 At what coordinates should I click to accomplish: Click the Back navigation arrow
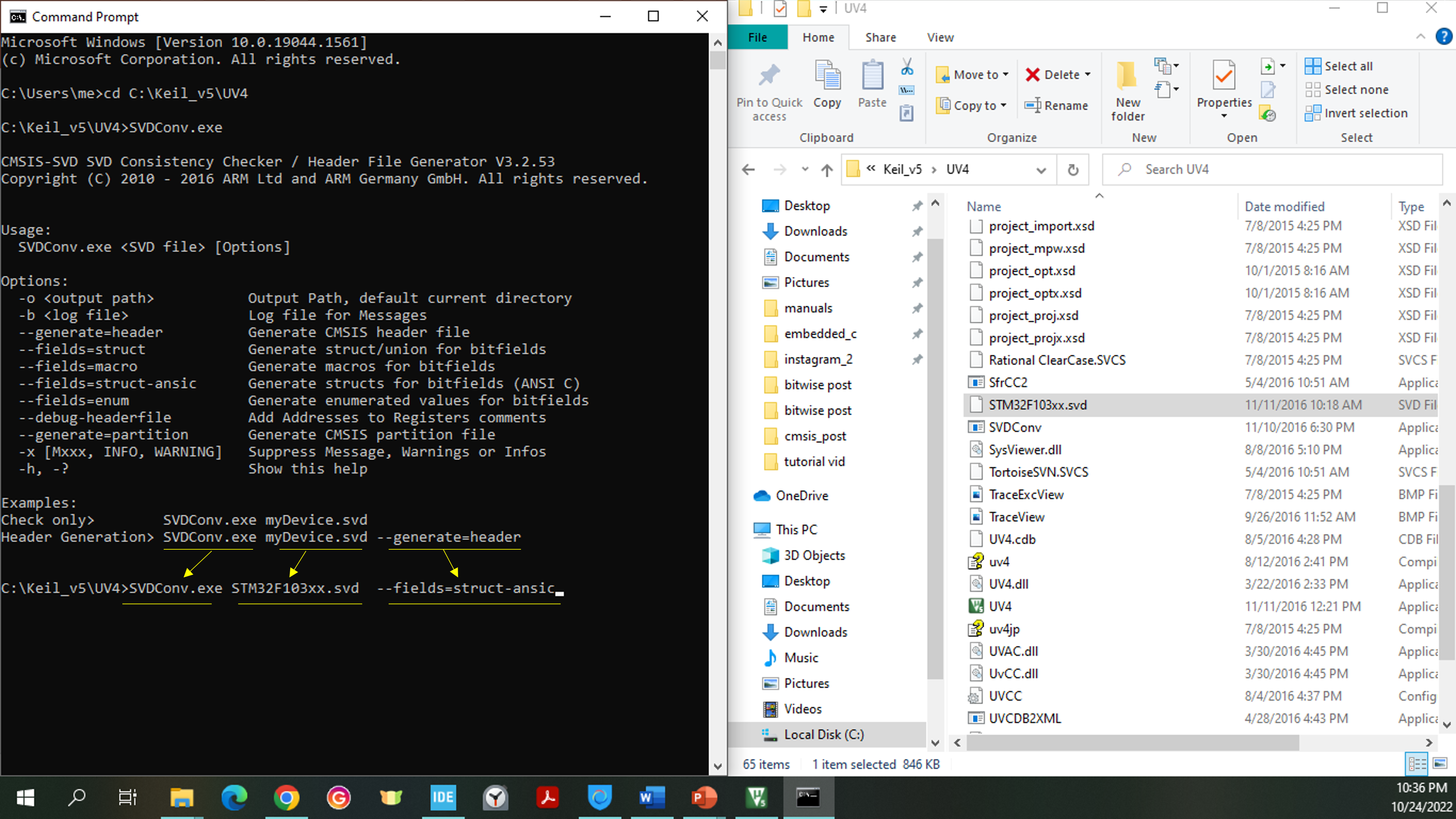[x=749, y=170]
